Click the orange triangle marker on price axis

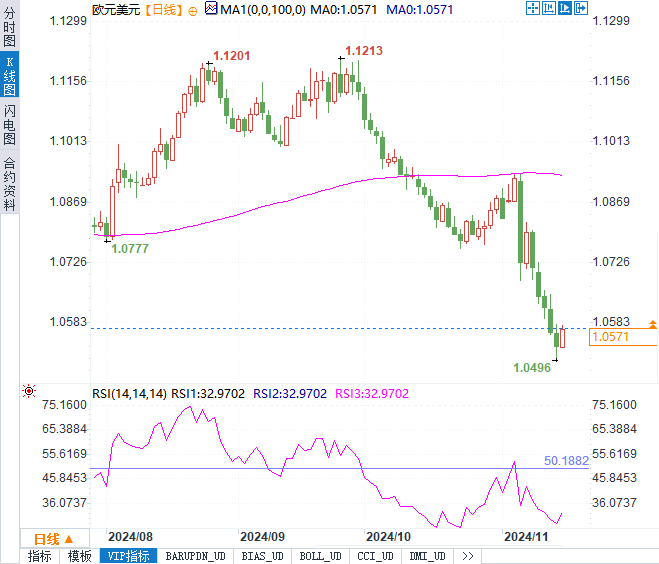click(x=652, y=324)
